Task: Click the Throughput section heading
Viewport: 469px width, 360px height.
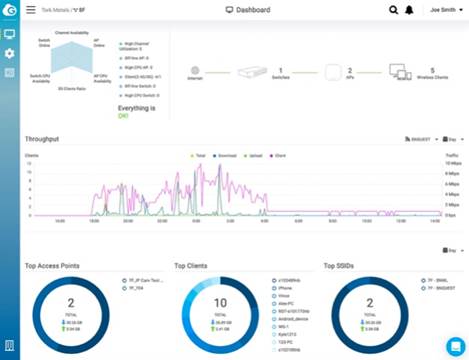Action: point(42,139)
